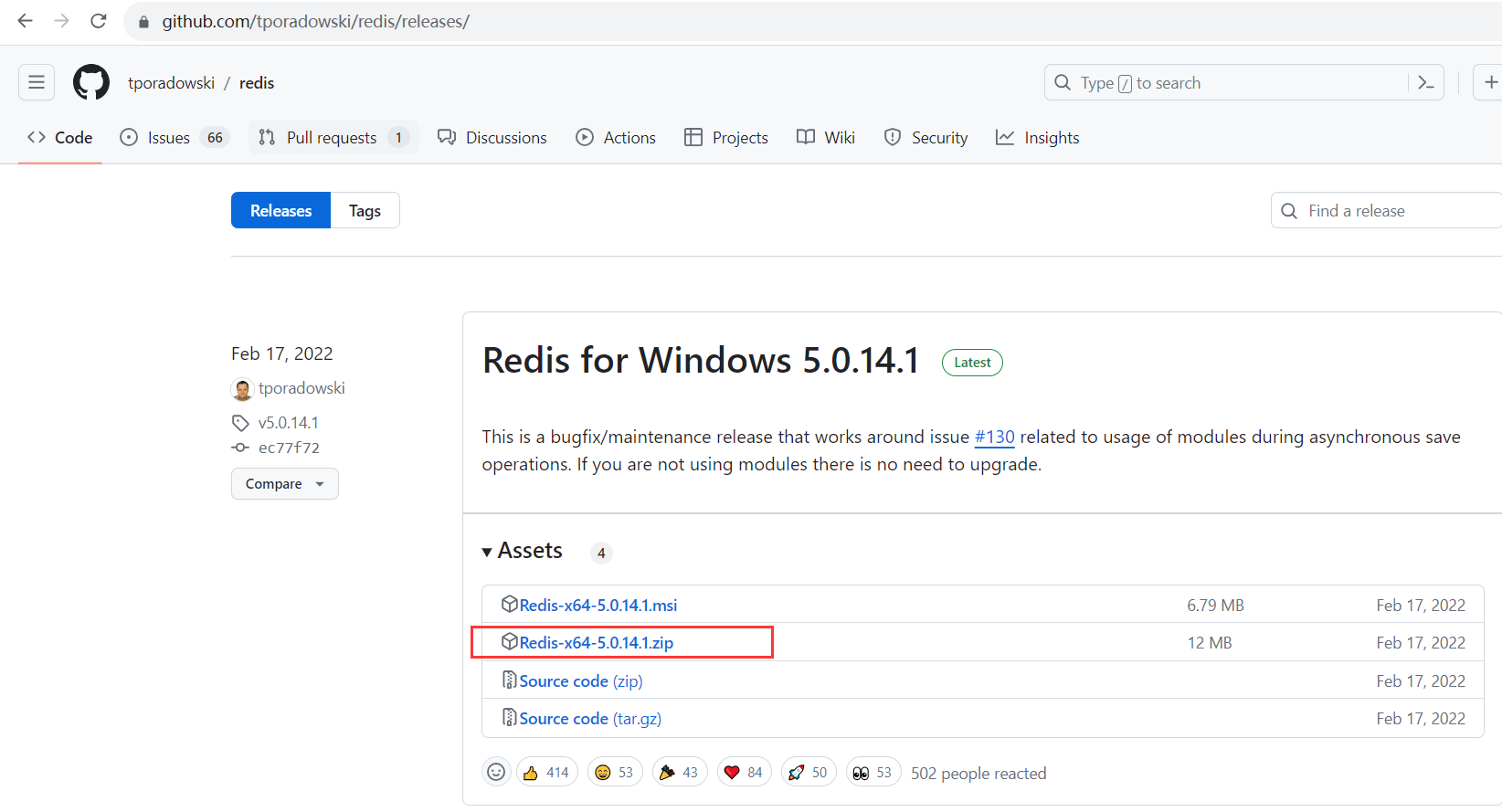
Task: Click the browser address bar URL
Action: coord(316,21)
